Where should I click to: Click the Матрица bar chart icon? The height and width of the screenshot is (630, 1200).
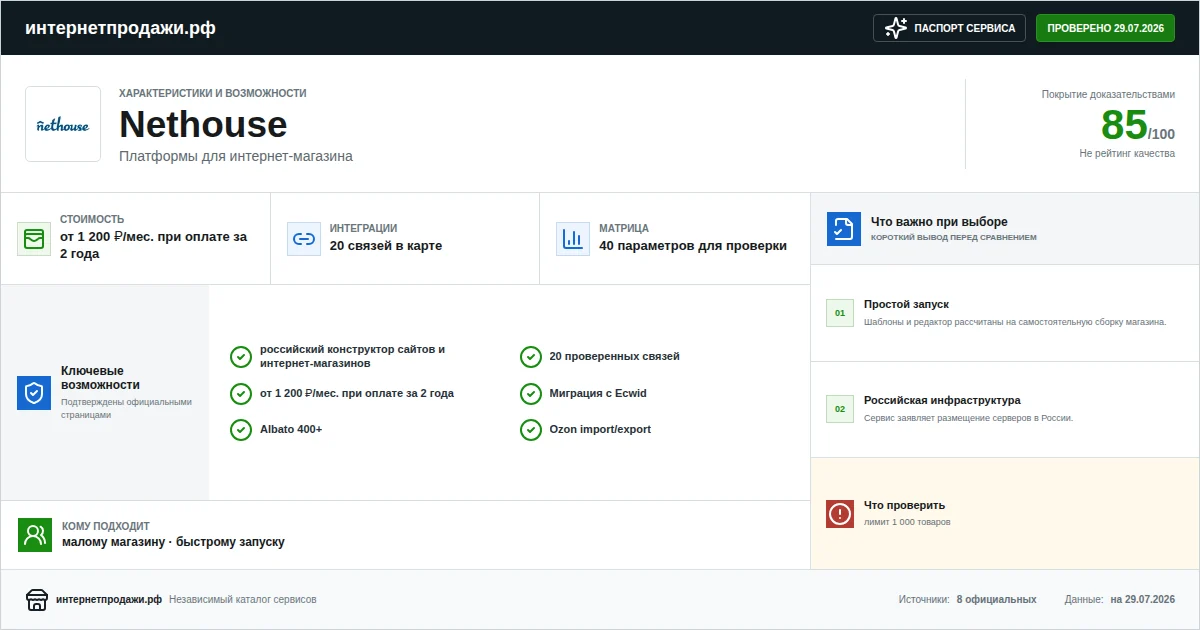tap(573, 239)
